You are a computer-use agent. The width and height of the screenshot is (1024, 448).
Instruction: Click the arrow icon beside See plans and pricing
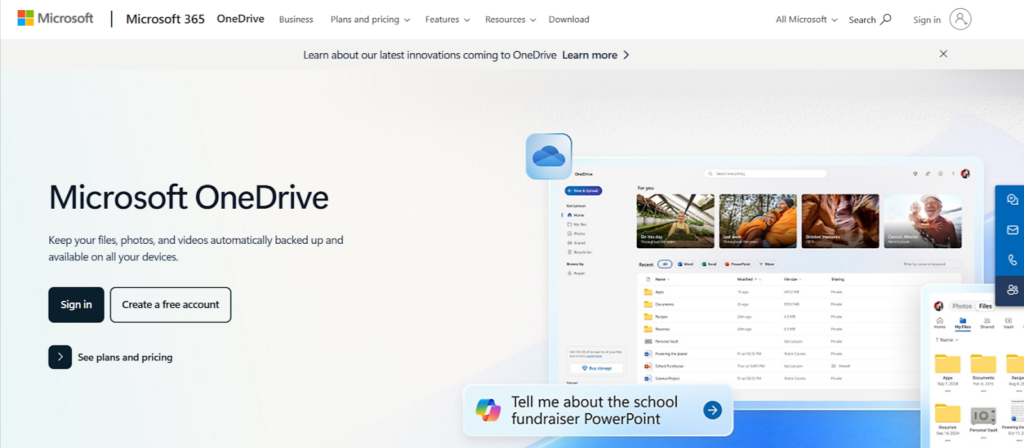click(x=60, y=357)
